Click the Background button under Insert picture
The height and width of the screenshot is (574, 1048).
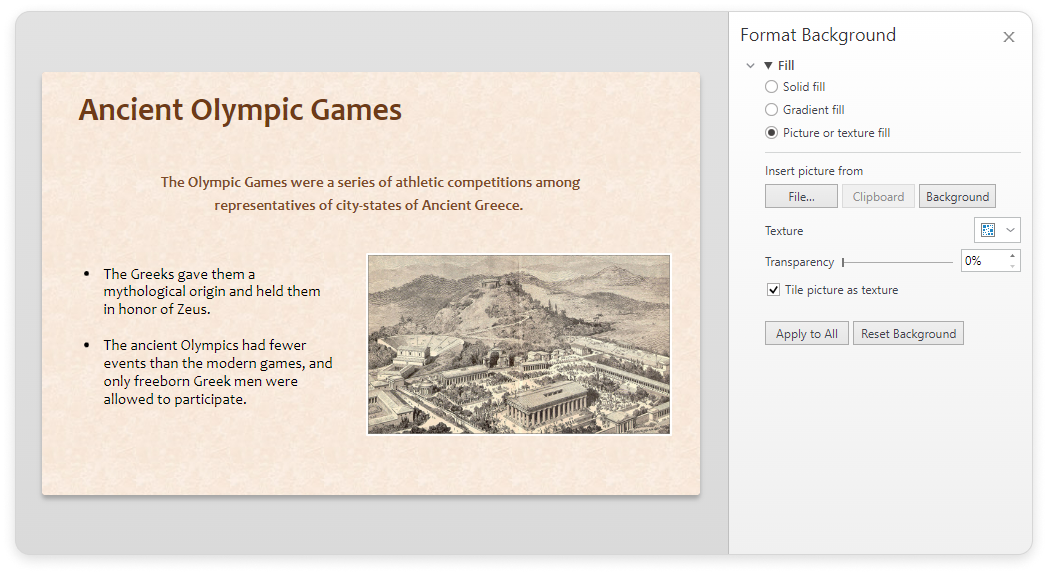tap(957, 197)
